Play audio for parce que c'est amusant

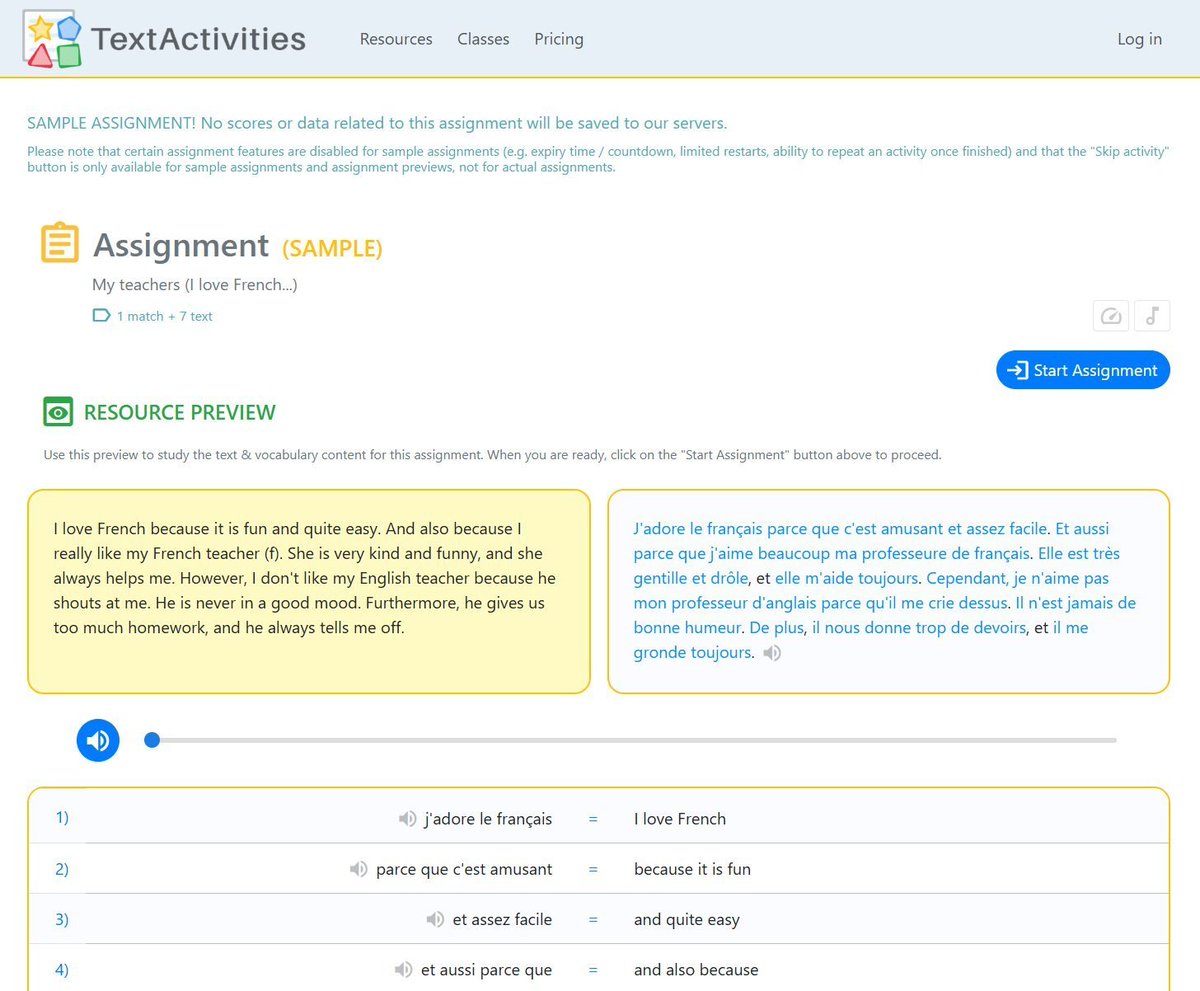coord(359,869)
